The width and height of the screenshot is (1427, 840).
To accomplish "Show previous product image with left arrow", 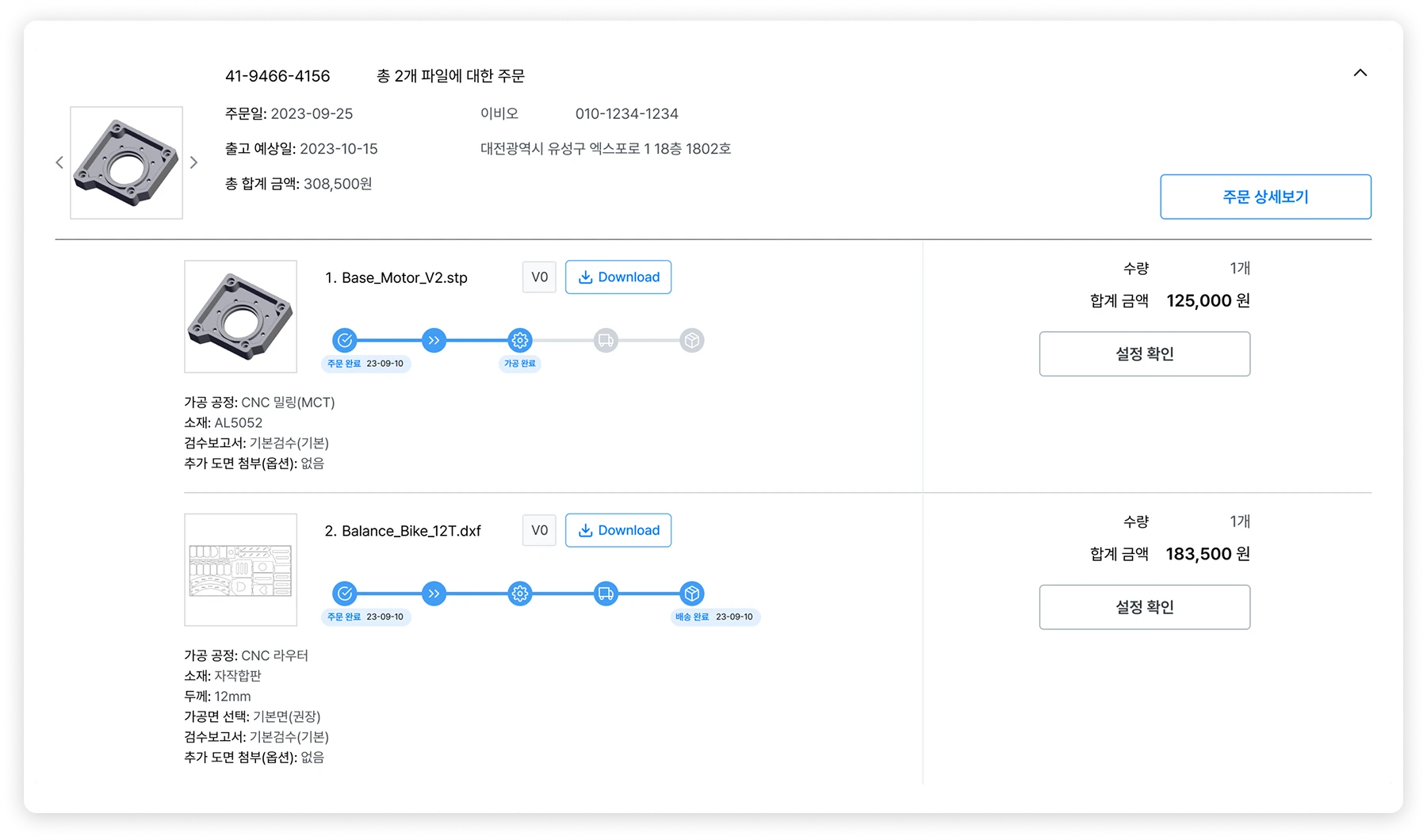I will 59,162.
